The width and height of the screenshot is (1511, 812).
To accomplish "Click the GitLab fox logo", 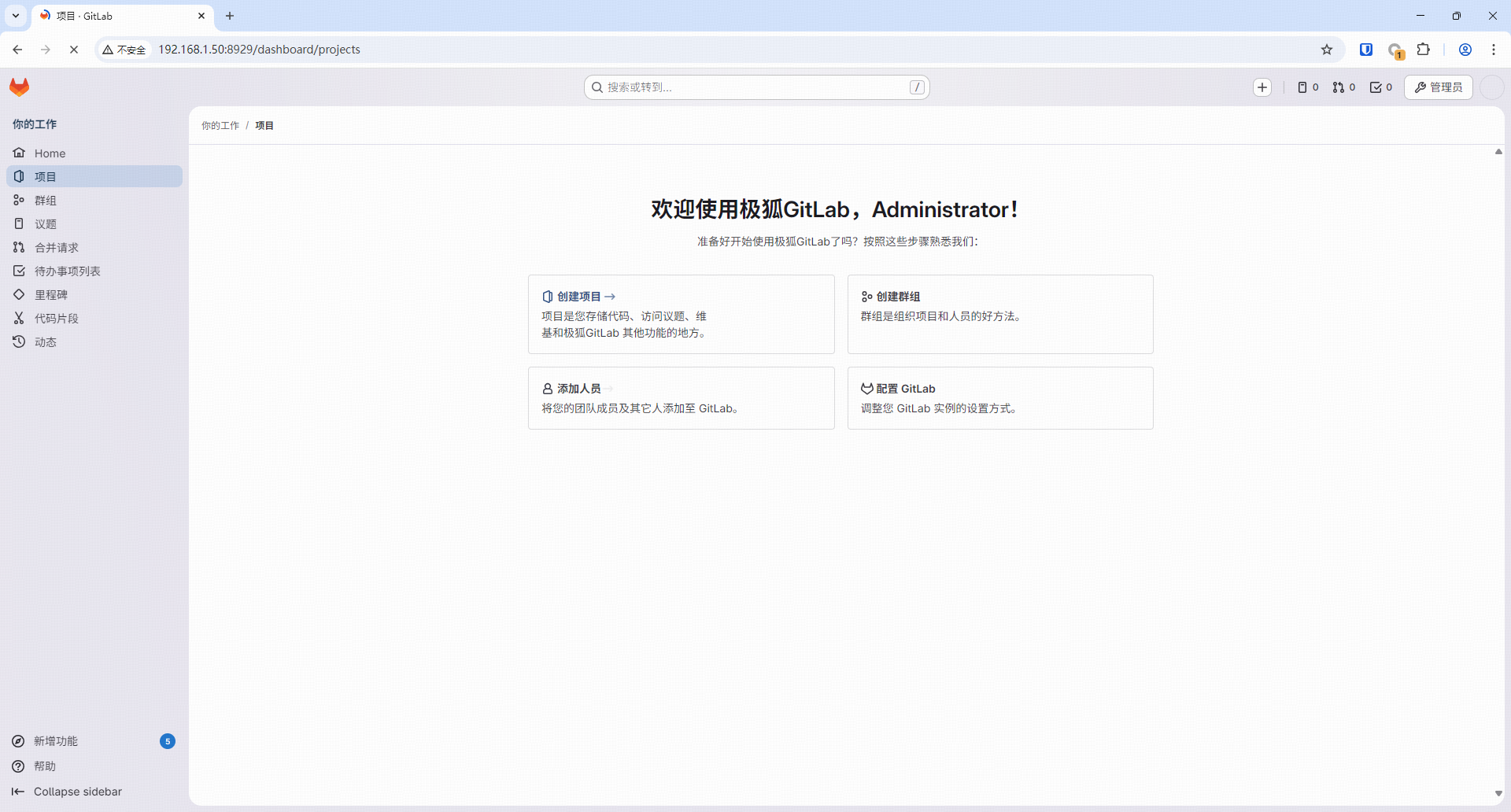I will coord(20,87).
